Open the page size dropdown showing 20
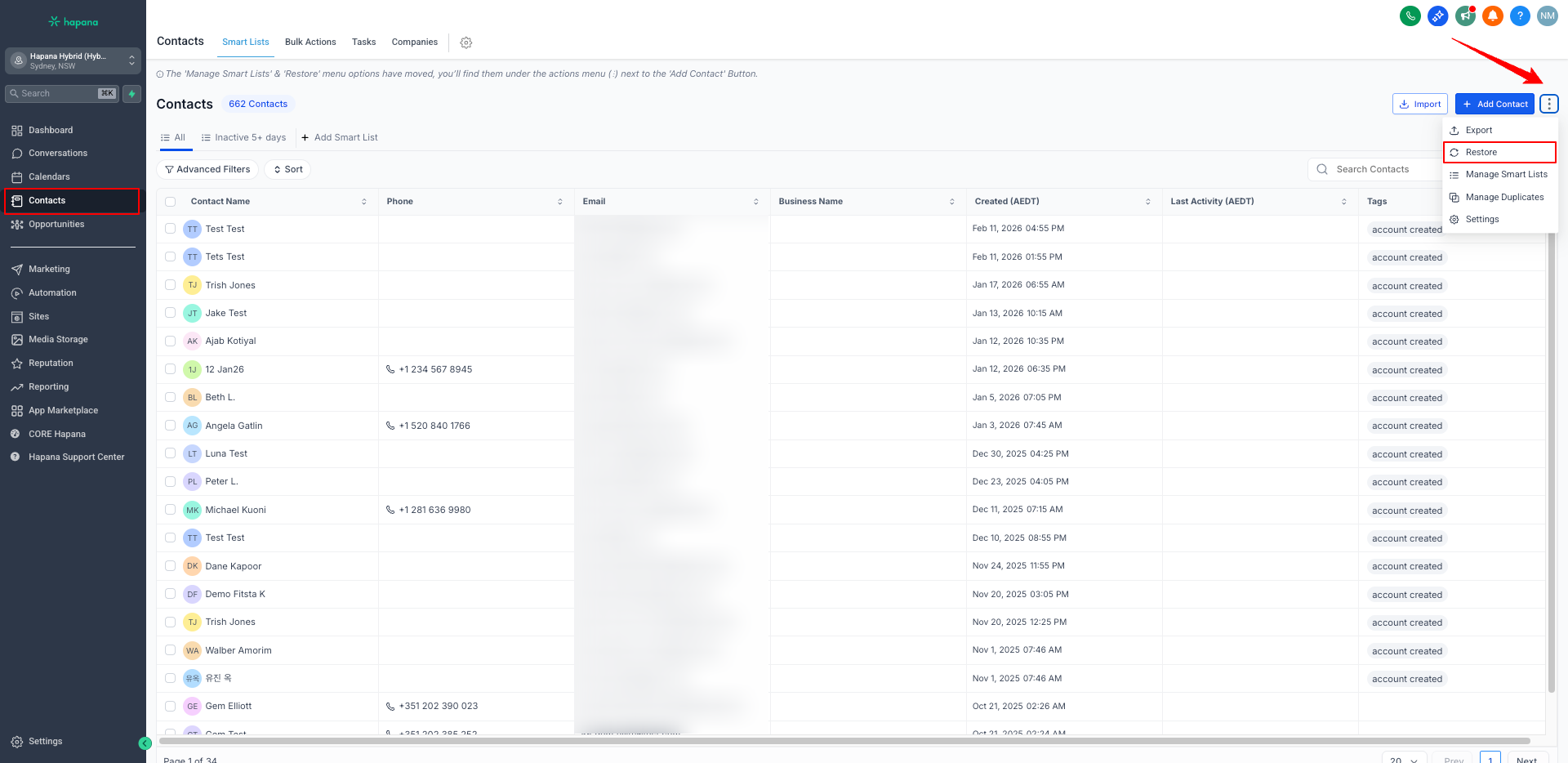This screenshot has height=763, width=1568. 1404,759
